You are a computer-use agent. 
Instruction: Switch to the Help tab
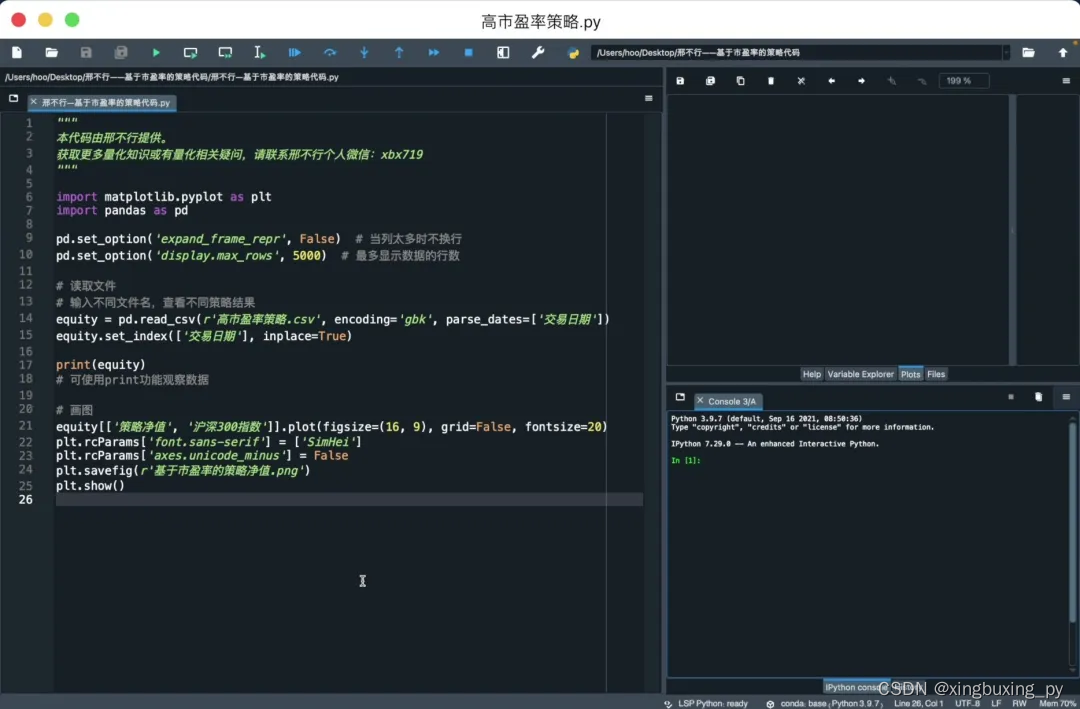tap(811, 374)
